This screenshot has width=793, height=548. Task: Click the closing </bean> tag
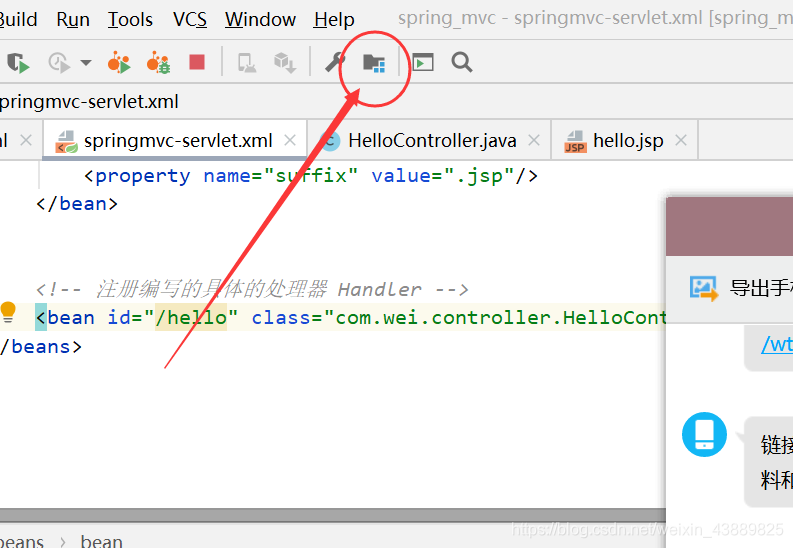coord(77,204)
